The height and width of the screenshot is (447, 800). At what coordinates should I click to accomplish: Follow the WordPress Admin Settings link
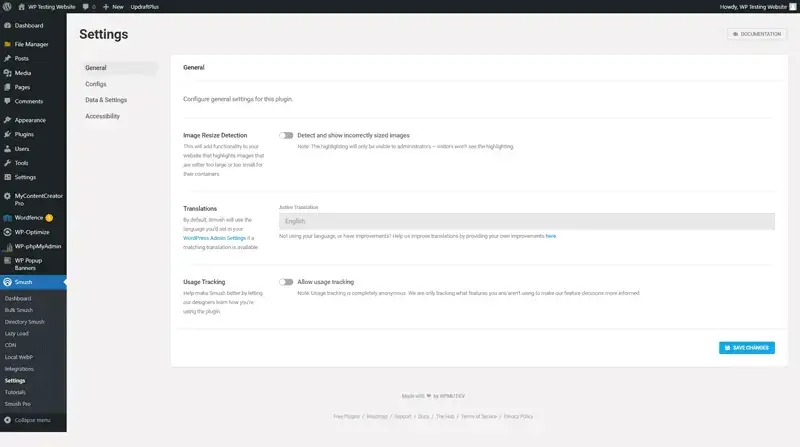[x=214, y=239]
